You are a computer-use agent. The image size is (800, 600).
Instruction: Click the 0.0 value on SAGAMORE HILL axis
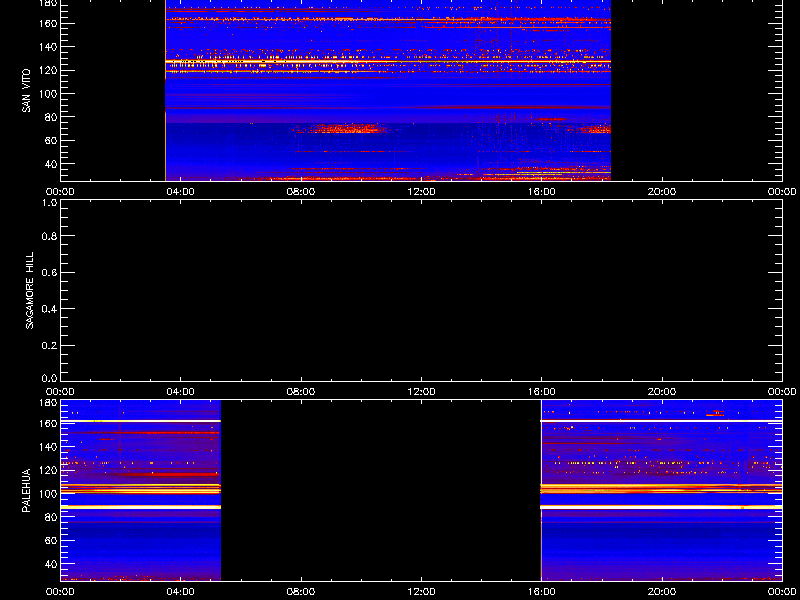[49, 378]
